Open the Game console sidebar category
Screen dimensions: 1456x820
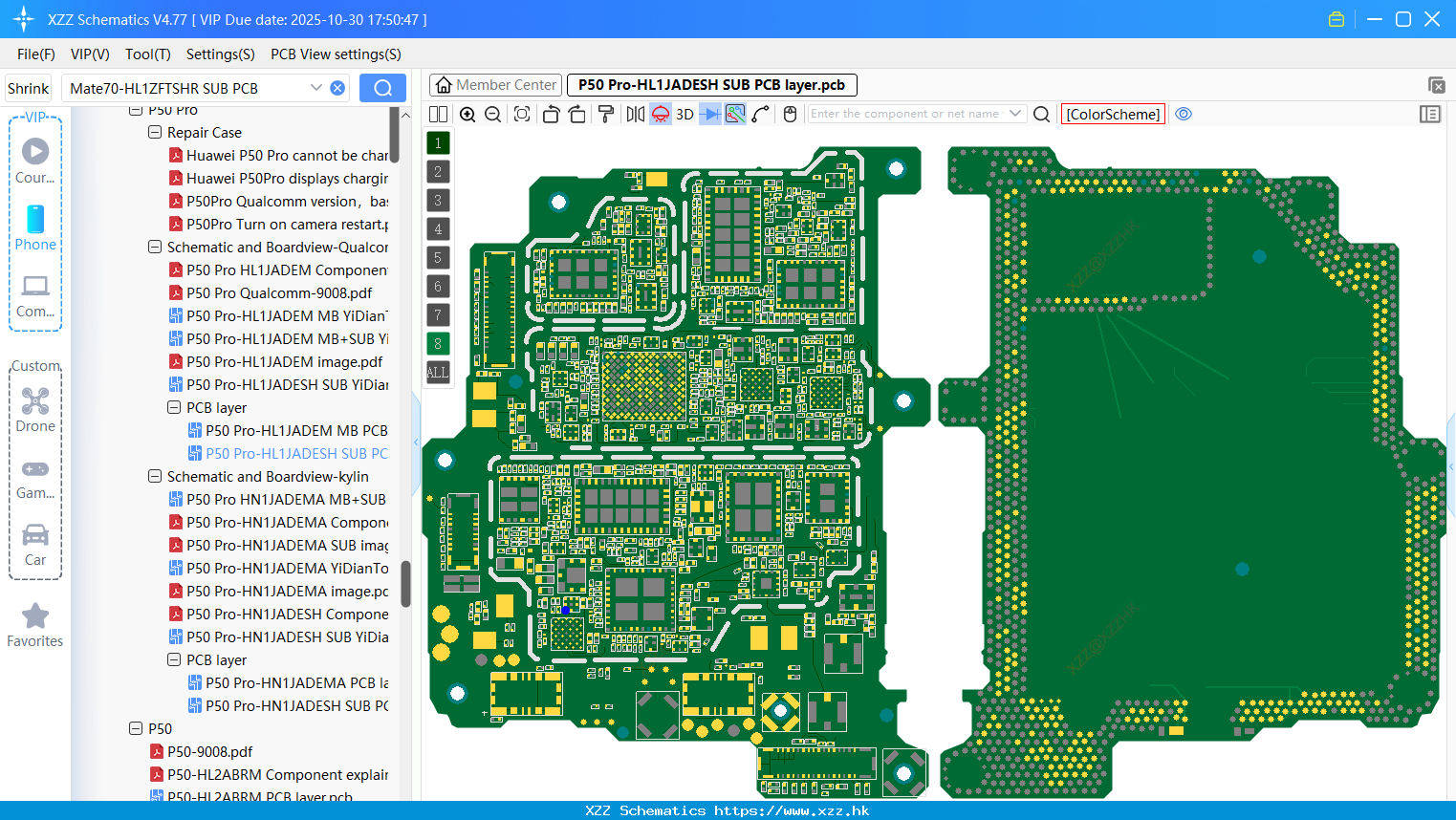[35, 478]
